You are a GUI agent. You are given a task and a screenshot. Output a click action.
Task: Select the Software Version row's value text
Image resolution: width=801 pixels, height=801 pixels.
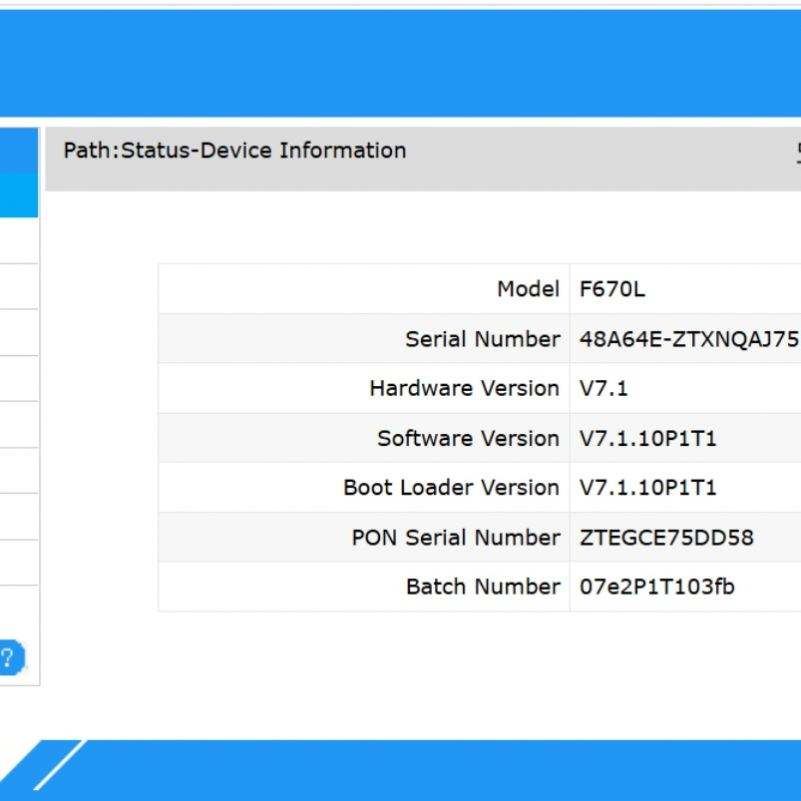(x=648, y=438)
